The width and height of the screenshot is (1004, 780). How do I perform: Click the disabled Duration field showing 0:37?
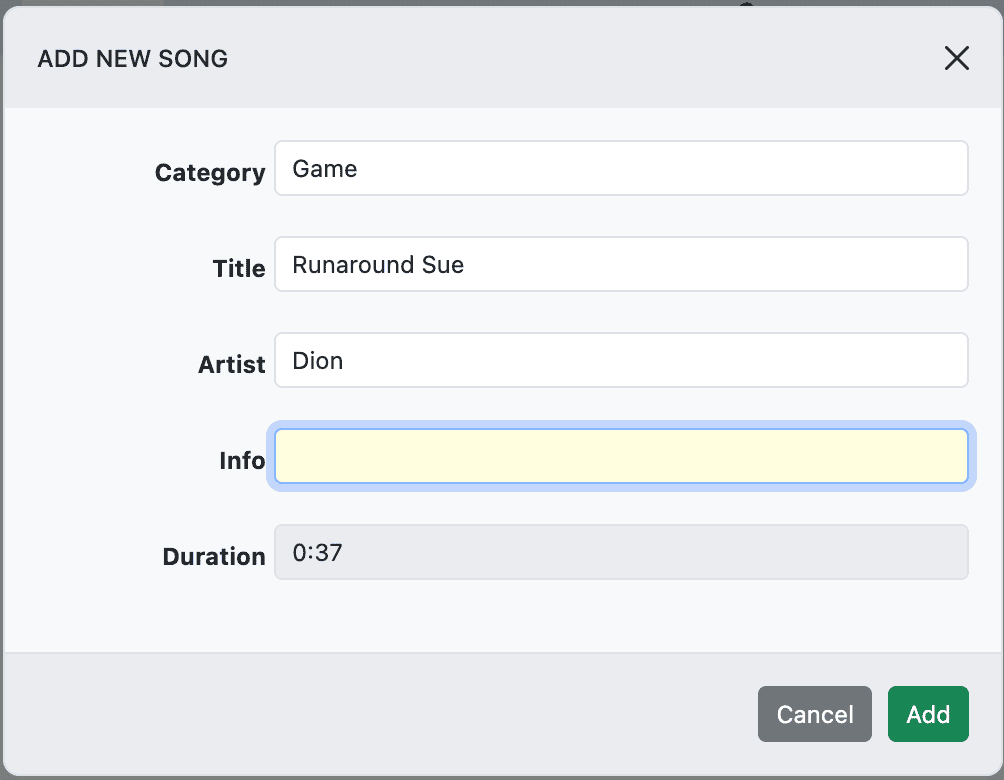click(x=620, y=552)
